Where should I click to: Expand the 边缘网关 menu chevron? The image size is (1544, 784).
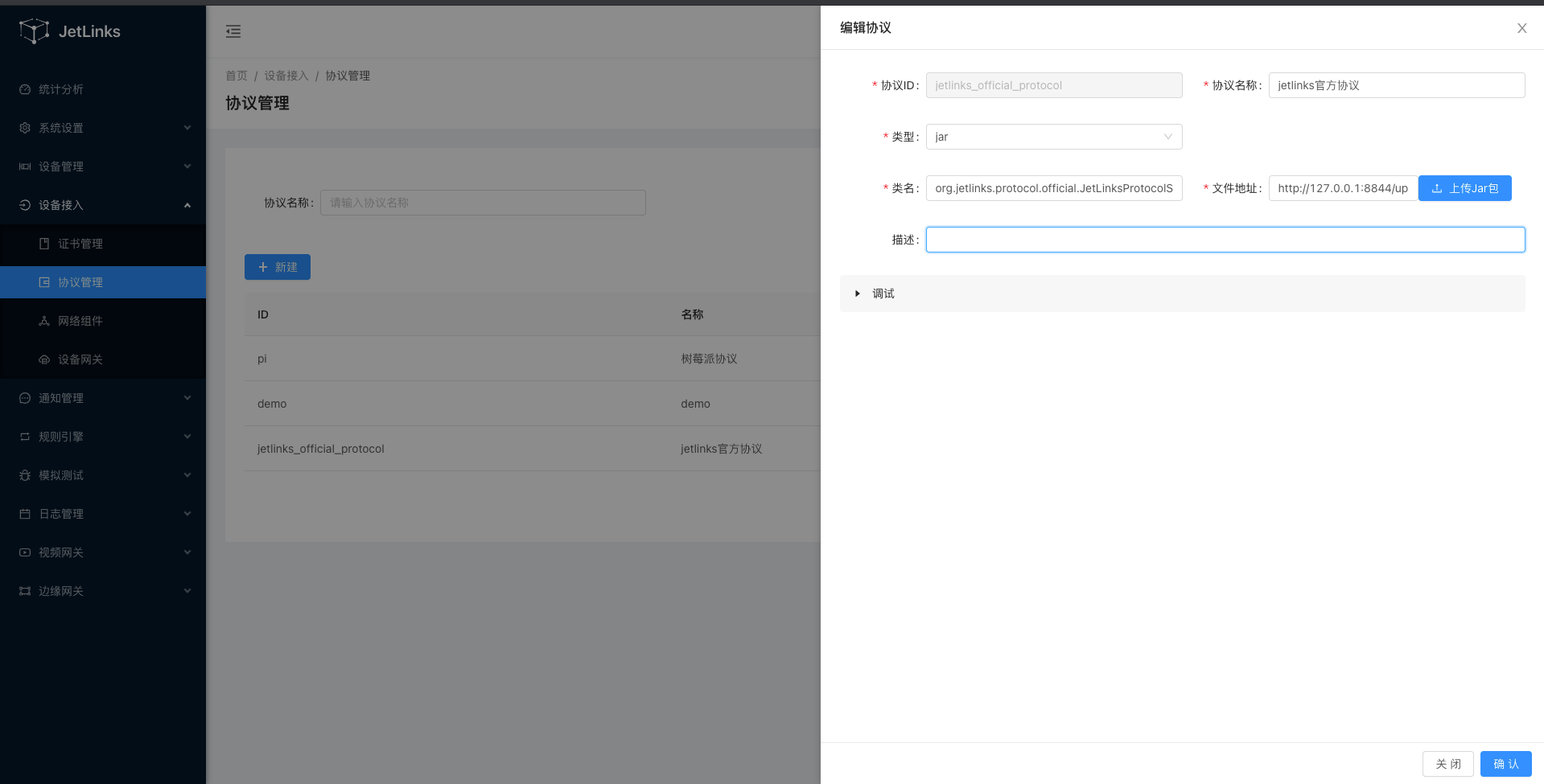tap(187, 591)
